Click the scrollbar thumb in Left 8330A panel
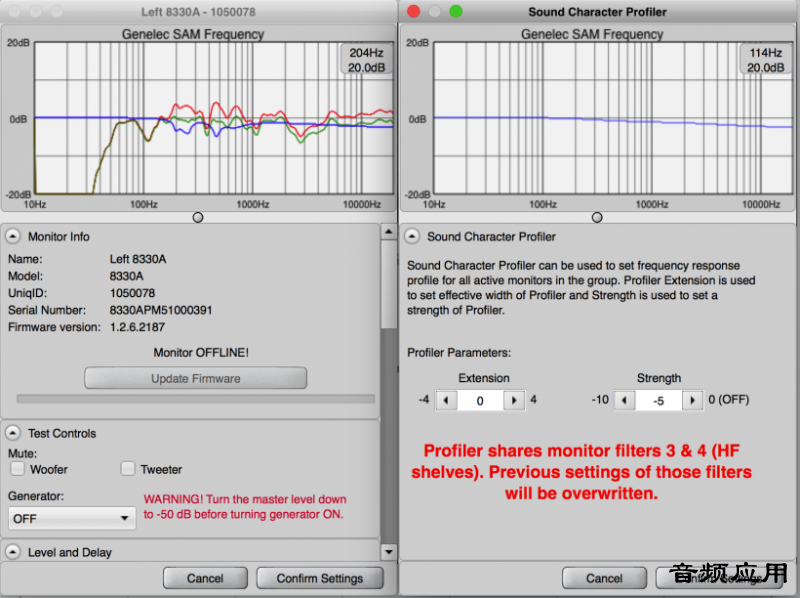The height and width of the screenshot is (598, 800). (x=389, y=285)
